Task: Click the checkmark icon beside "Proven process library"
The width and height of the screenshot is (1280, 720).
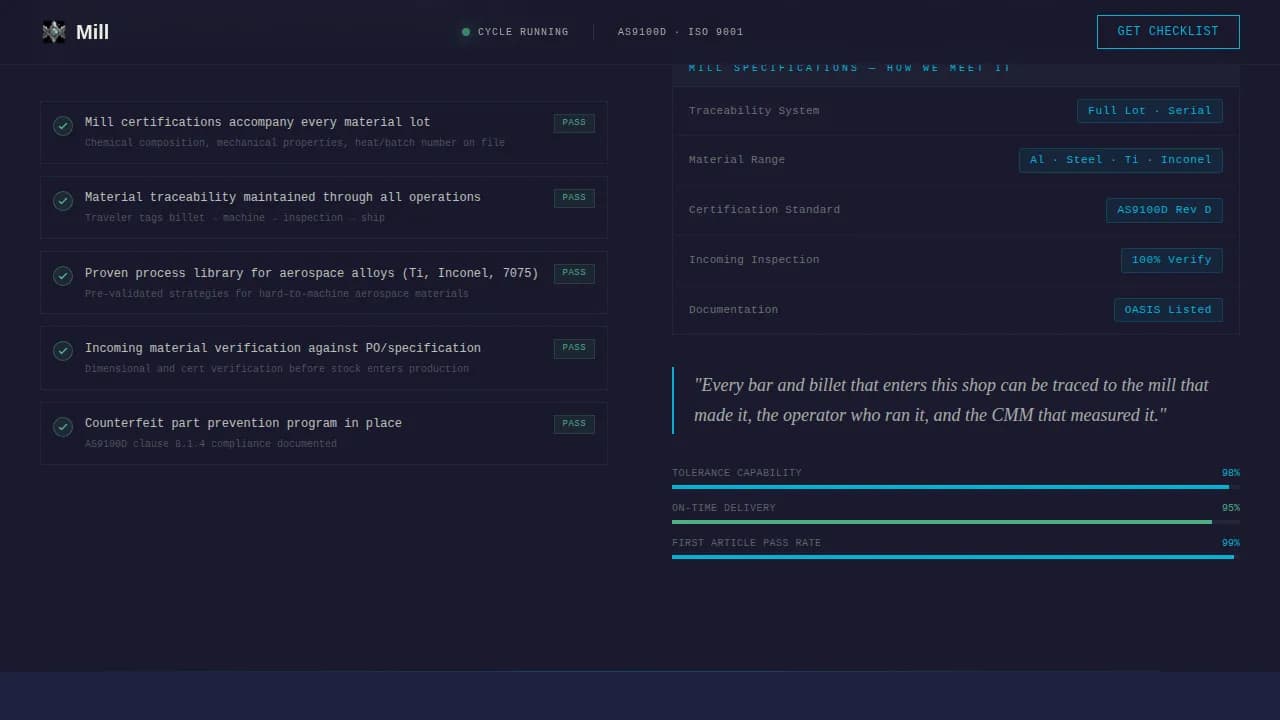Action: click(x=63, y=276)
